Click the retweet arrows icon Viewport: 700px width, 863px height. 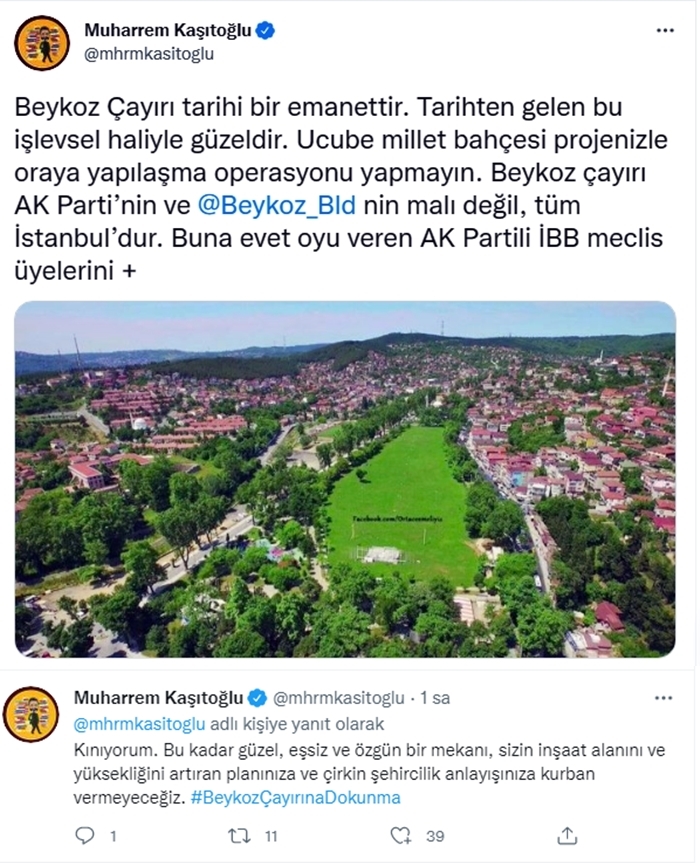pyautogui.click(x=238, y=836)
